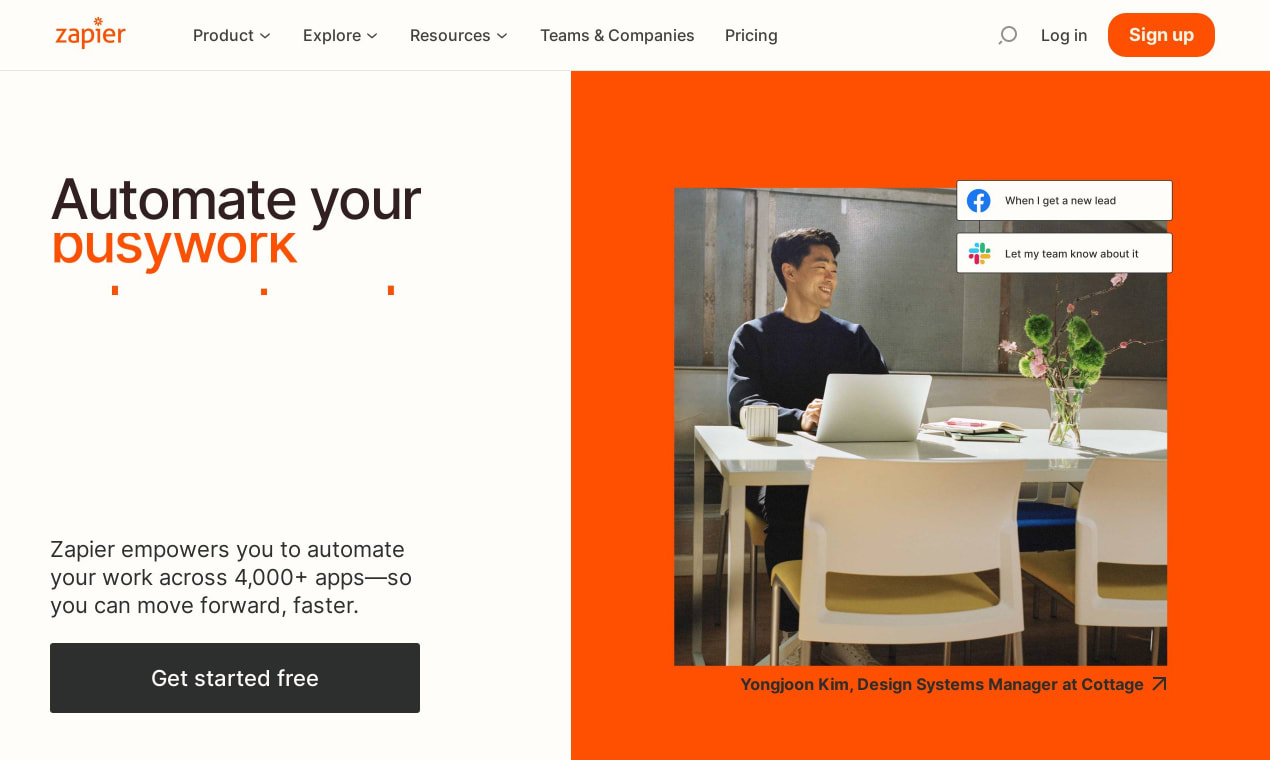Click the Facebook icon in lead card
The image size is (1270, 760).
click(x=978, y=201)
